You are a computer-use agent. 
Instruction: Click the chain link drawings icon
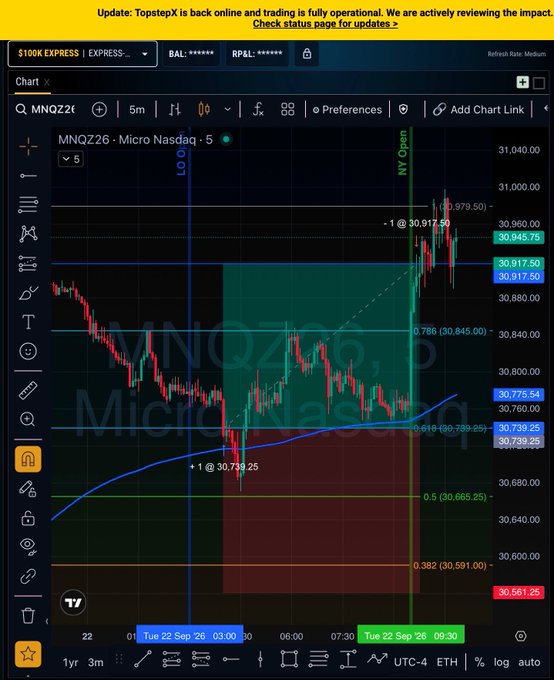pyautogui.click(x=28, y=576)
